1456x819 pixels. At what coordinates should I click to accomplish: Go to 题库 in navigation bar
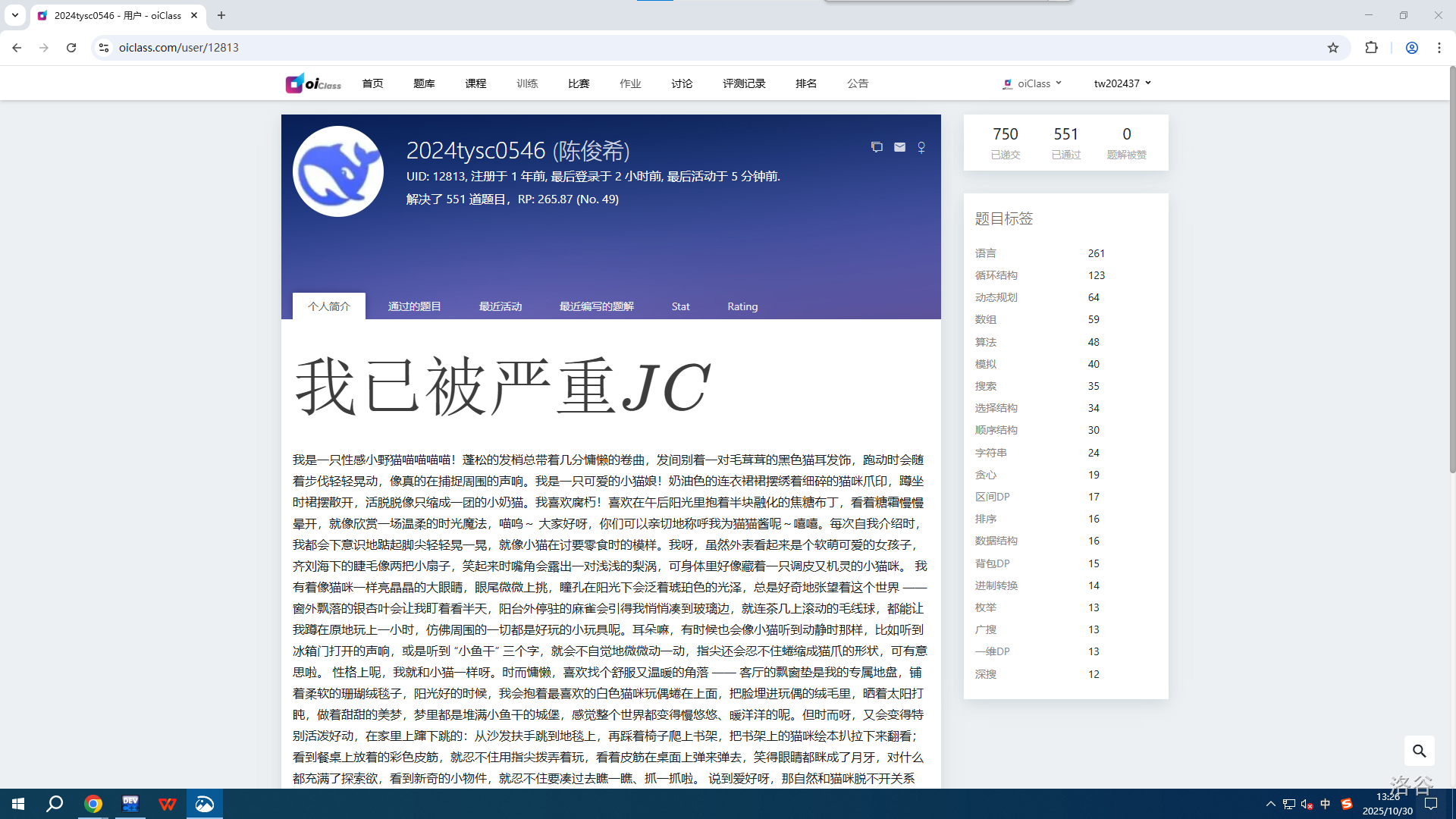click(x=424, y=83)
